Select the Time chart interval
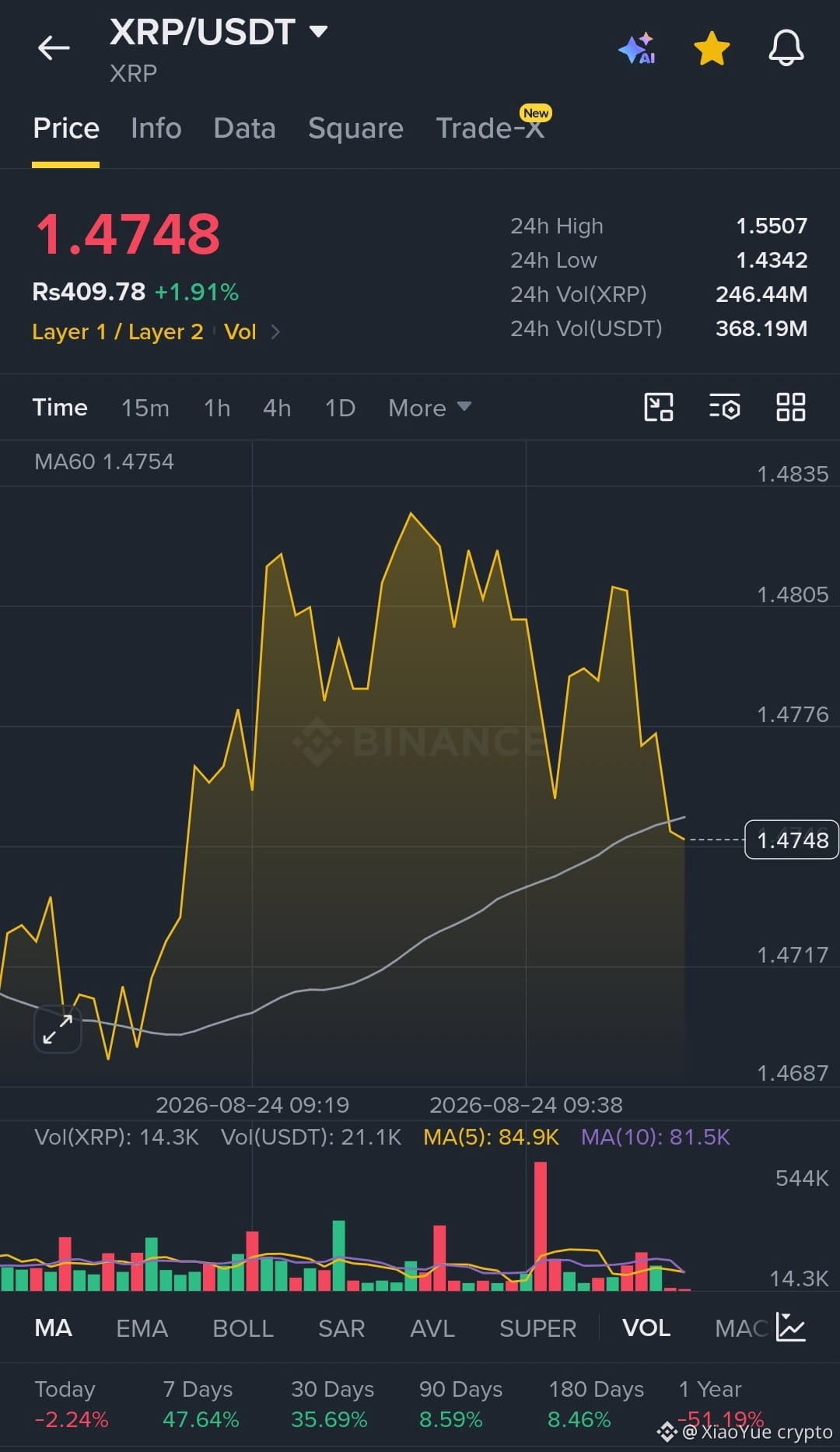The height and width of the screenshot is (1452, 840). pyautogui.click(x=60, y=408)
